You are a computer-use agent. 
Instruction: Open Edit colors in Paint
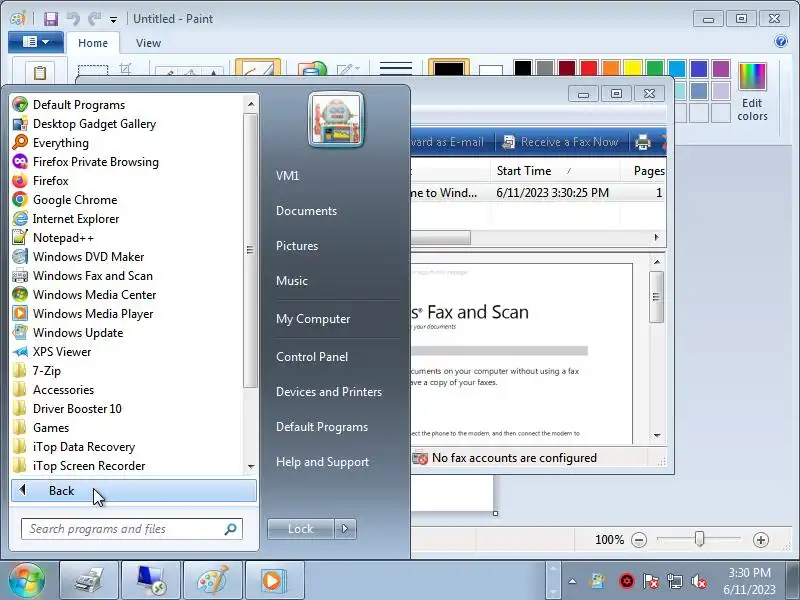tap(752, 92)
